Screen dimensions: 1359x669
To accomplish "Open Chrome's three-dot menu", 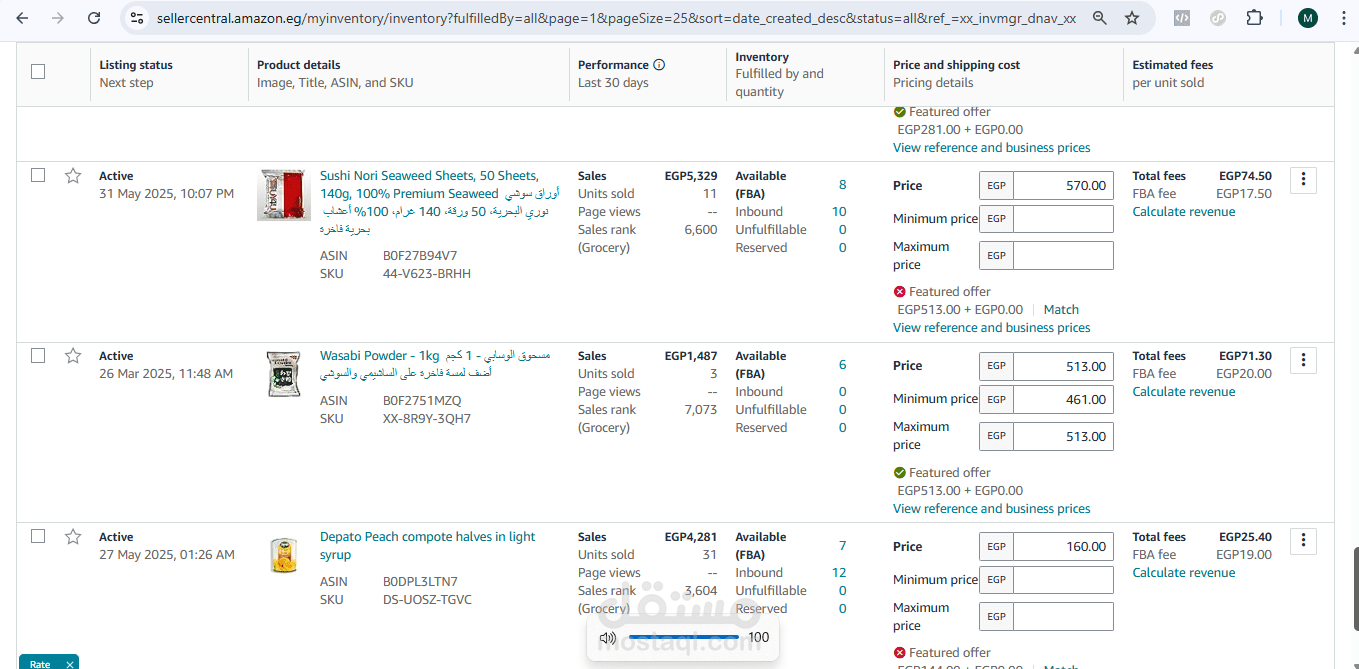I will pos(1344,18).
